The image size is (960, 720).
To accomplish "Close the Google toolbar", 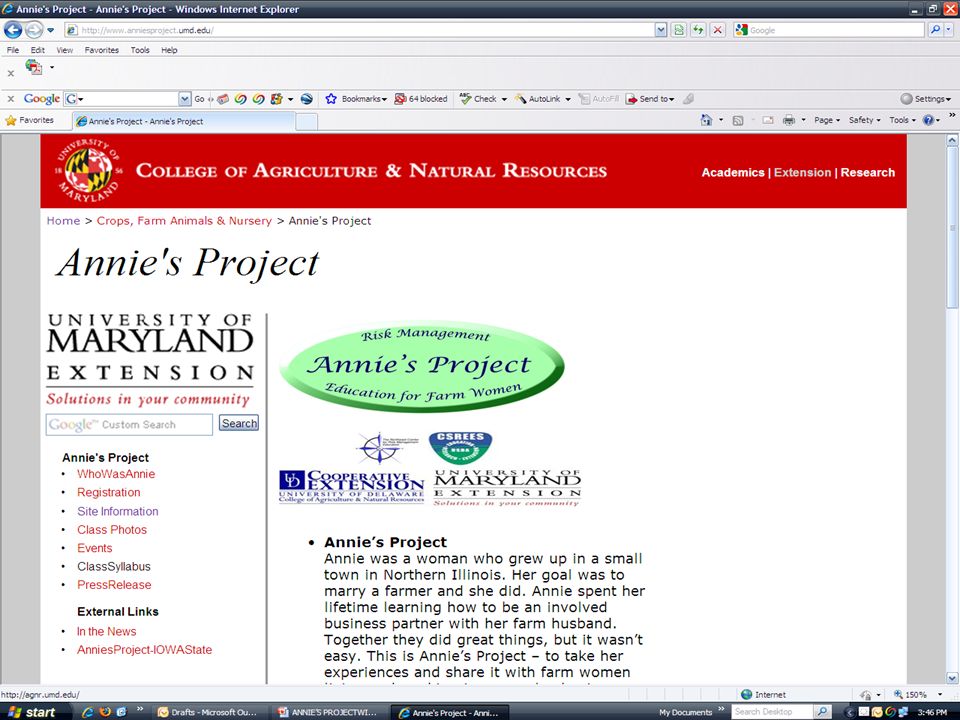I will click(x=10, y=99).
